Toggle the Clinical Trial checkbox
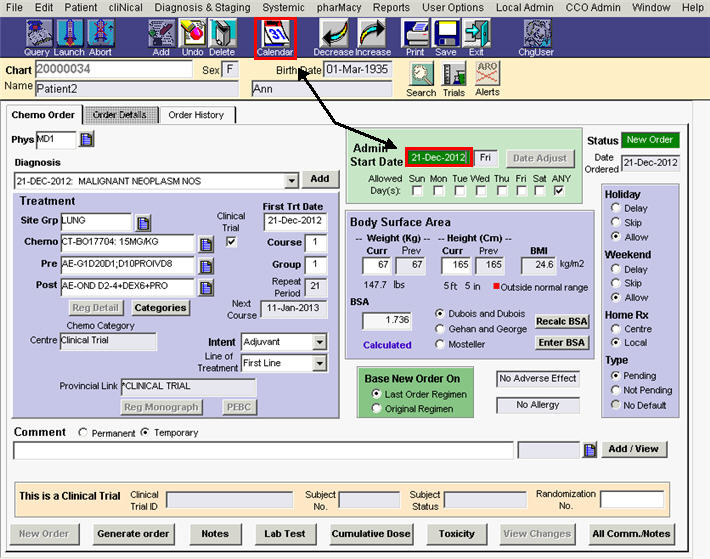710x559 pixels. click(x=231, y=242)
